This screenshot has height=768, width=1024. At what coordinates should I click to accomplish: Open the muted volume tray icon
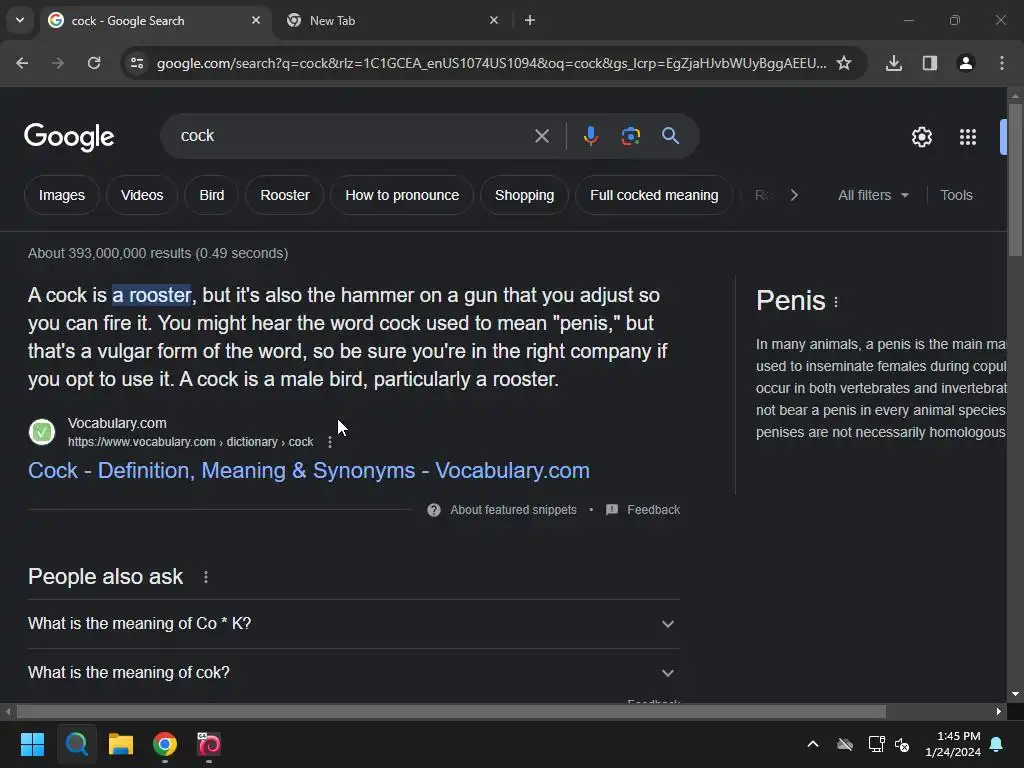(903, 744)
